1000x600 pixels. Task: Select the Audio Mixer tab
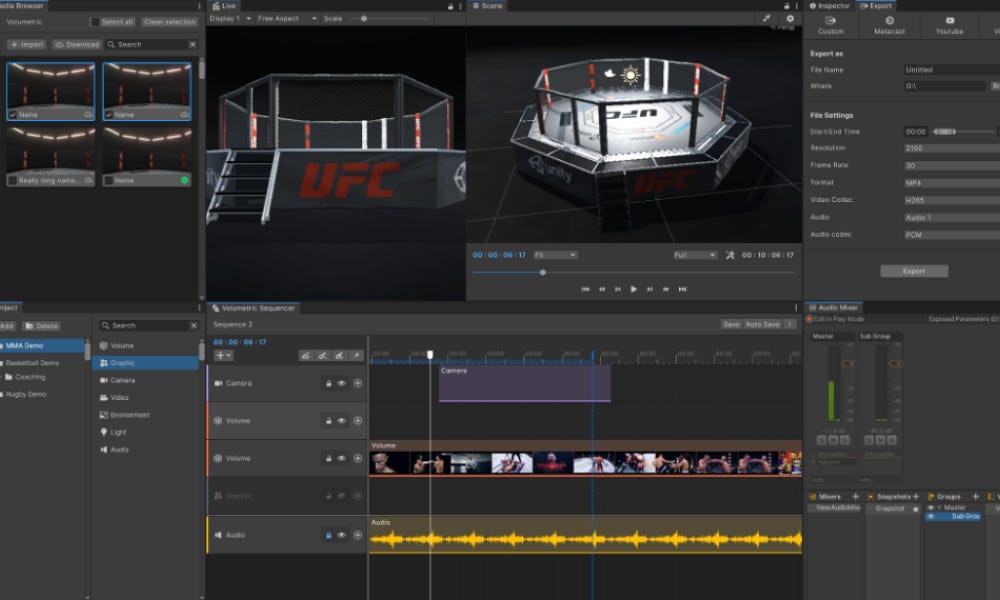834,307
